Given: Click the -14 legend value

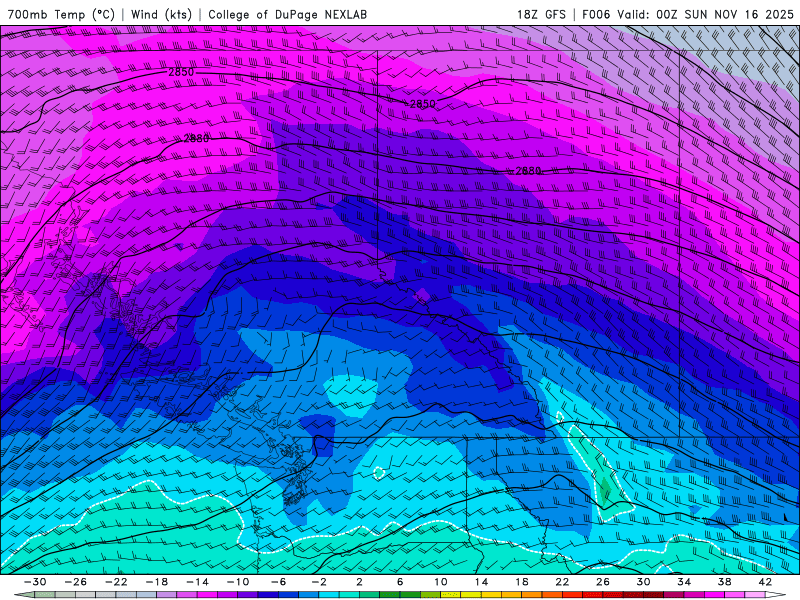Looking at the screenshot, I should (x=197, y=582).
